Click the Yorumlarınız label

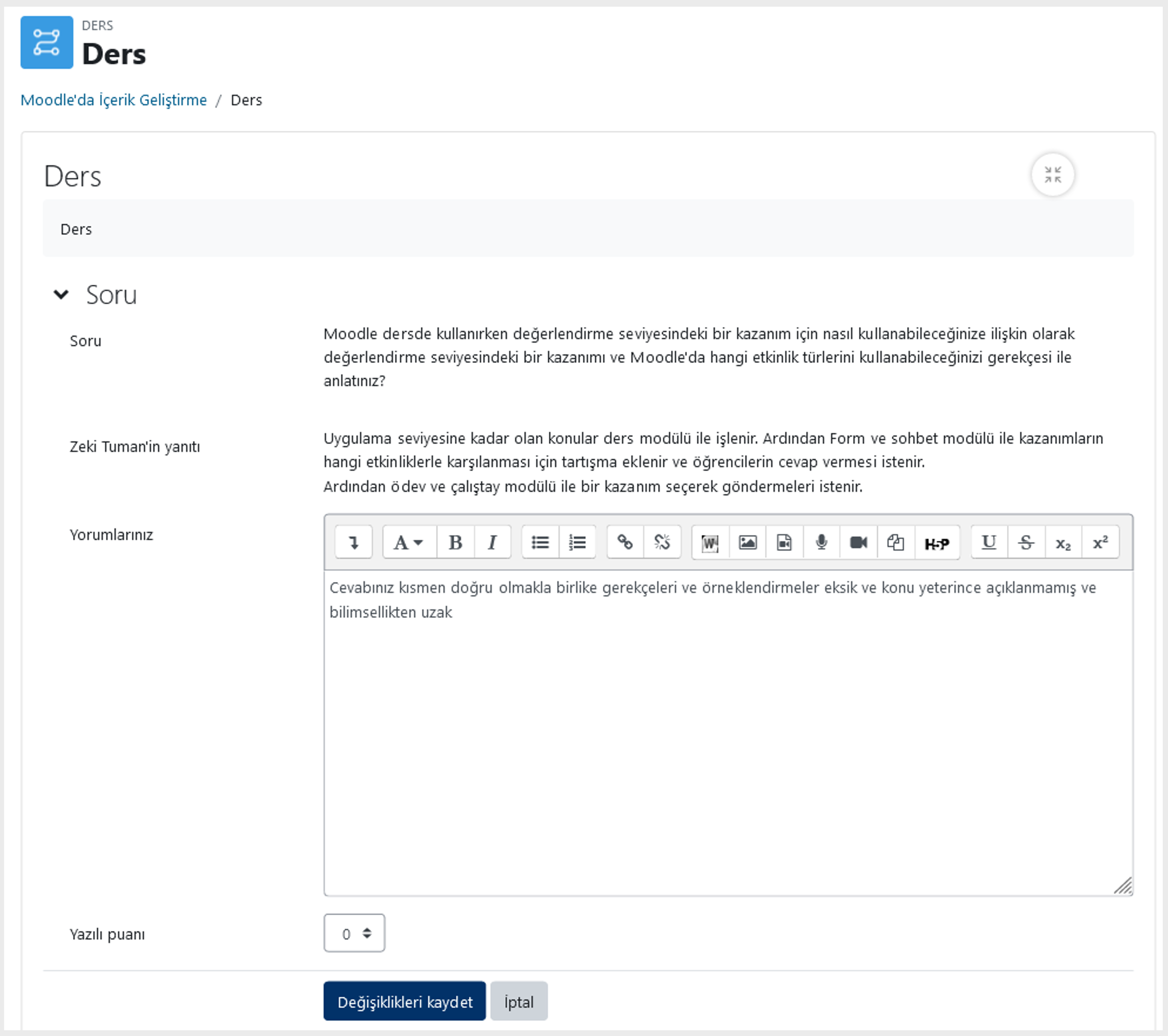(x=111, y=535)
